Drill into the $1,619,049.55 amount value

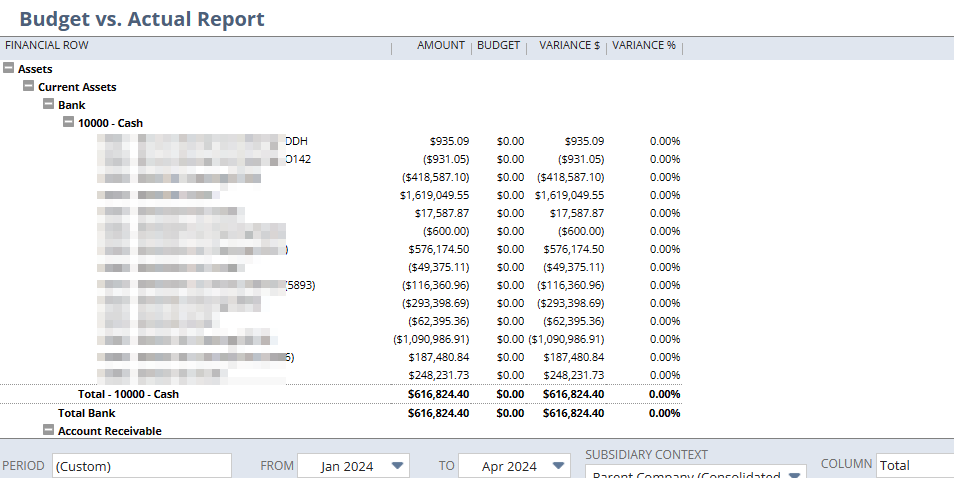[x=434, y=195]
